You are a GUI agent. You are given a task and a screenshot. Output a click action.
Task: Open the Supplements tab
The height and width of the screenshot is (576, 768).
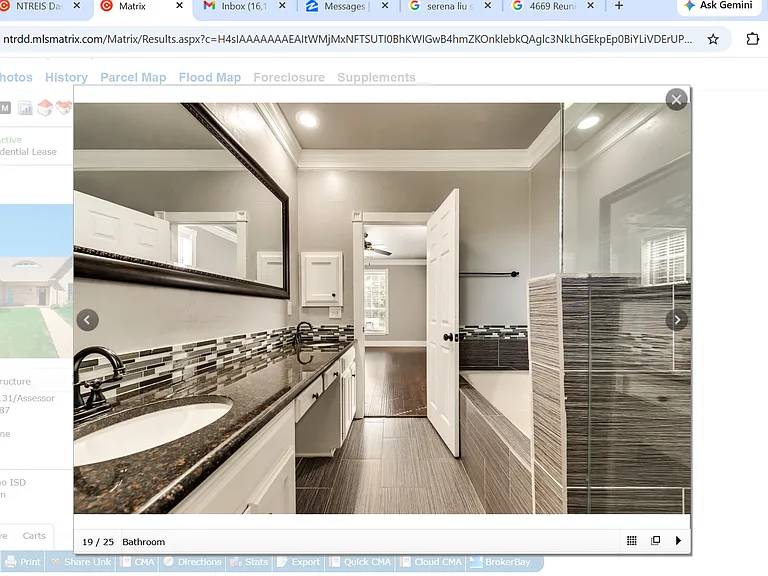pos(376,77)
